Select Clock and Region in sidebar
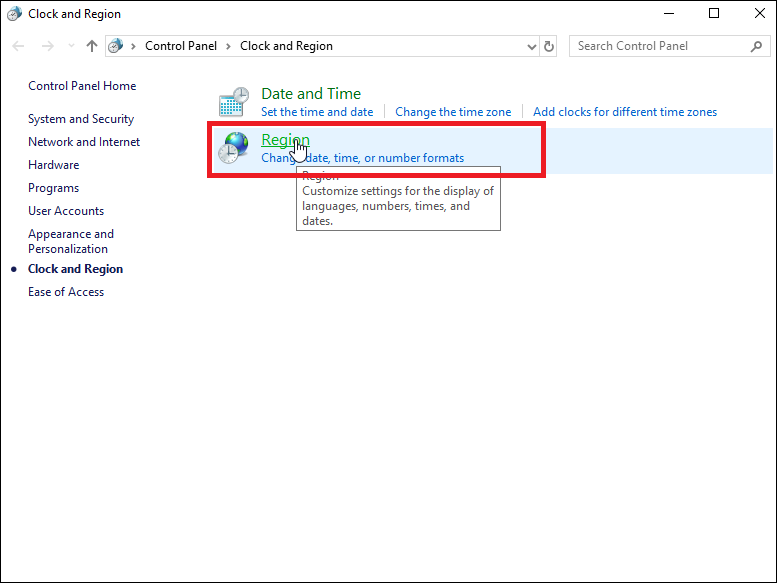Screen dimensions: 777x583 coord(75,269)
